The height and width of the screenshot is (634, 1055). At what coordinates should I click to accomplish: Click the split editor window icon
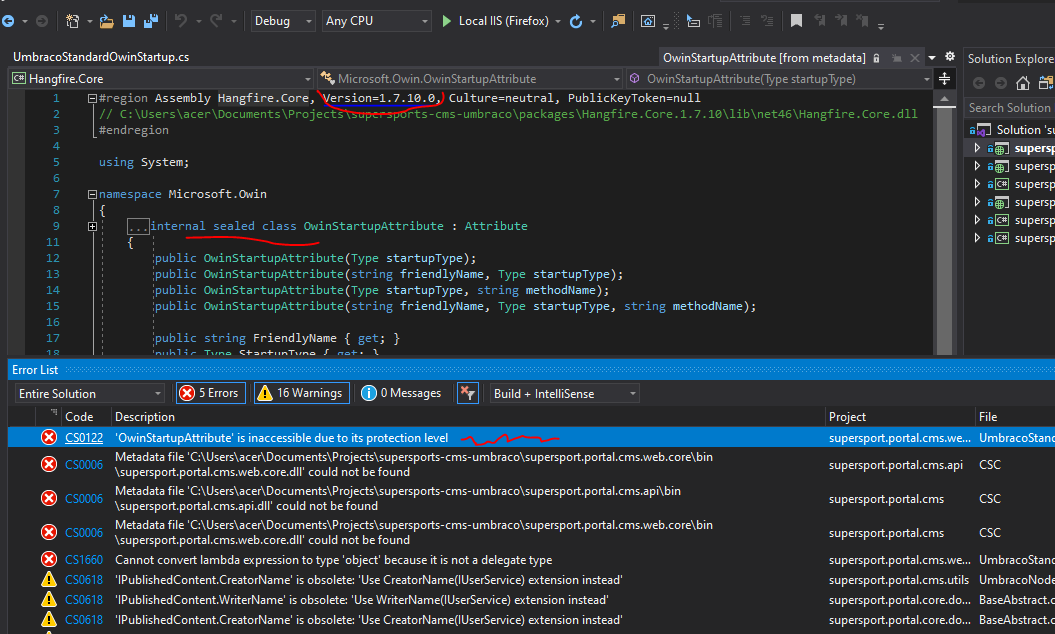[944, 79]
